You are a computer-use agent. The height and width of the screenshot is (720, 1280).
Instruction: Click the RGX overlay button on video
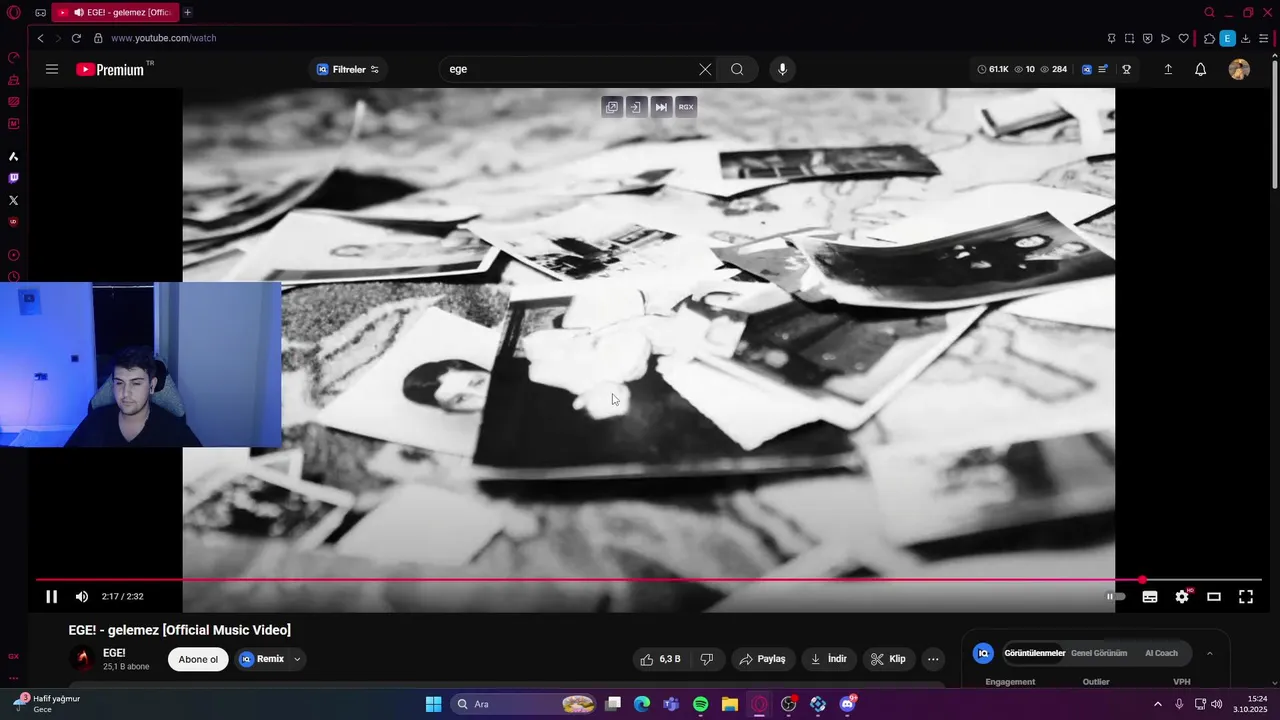686,107
